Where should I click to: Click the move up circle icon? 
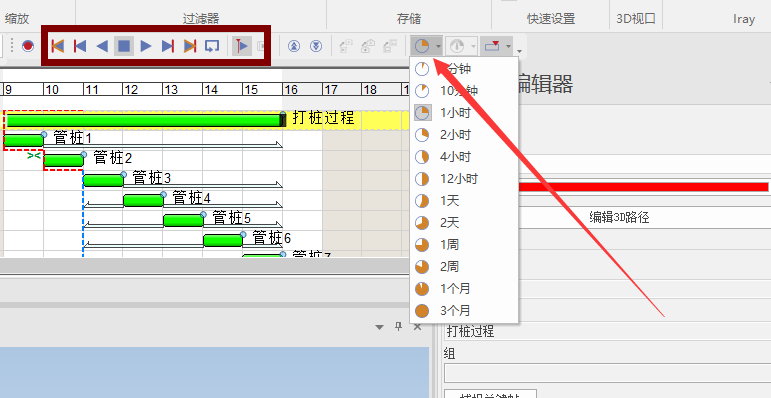click(294, 46)
